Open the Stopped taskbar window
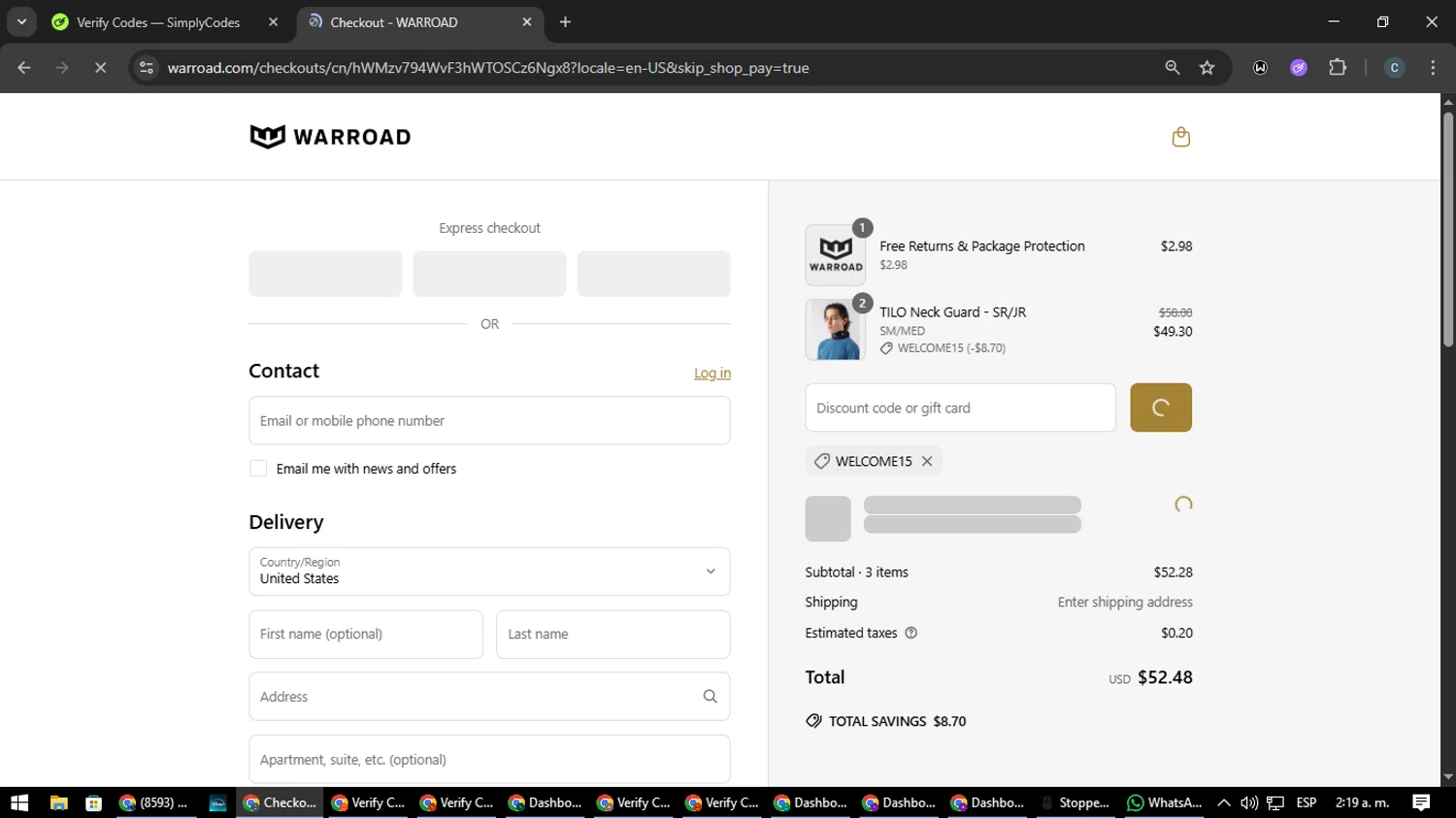 [x=1075, y=802]
